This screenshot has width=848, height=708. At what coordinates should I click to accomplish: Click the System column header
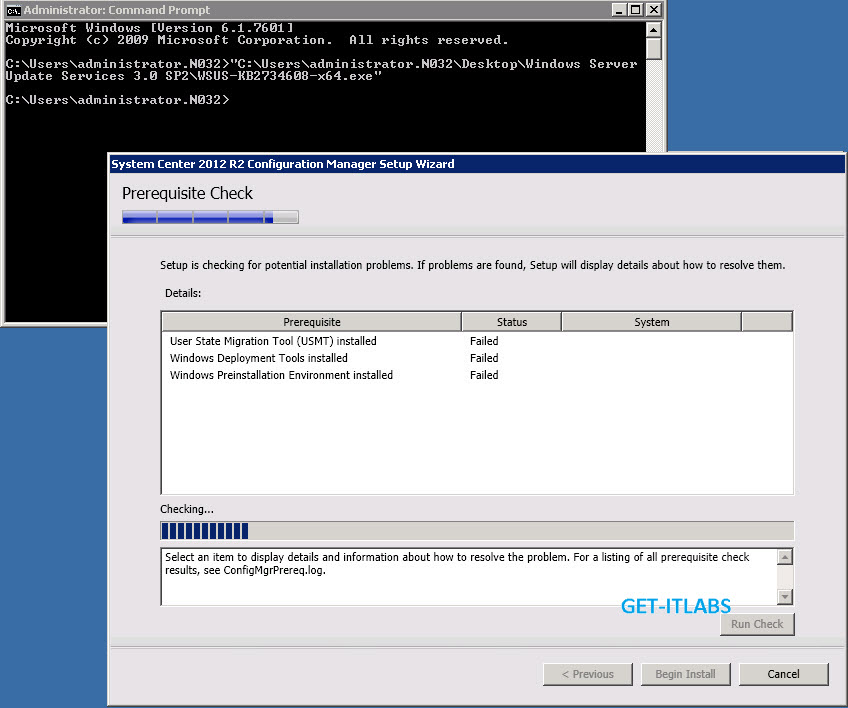tap(652, 322)
